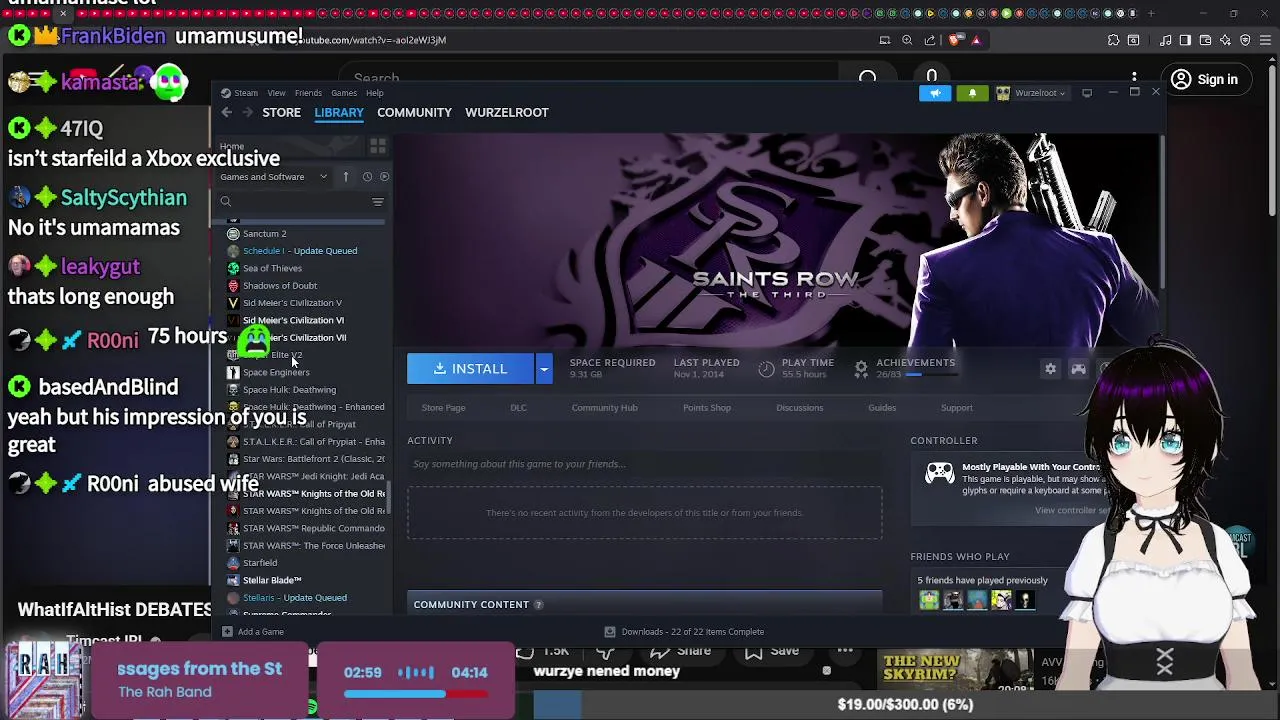Click the Steam announcements megaphone button

[935, 93]
